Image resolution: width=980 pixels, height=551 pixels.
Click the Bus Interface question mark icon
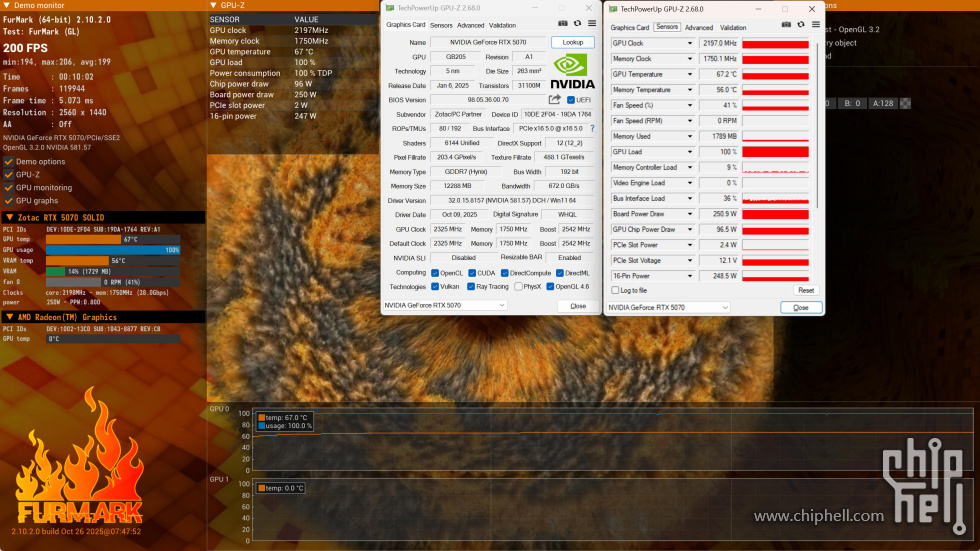(591, 129)
